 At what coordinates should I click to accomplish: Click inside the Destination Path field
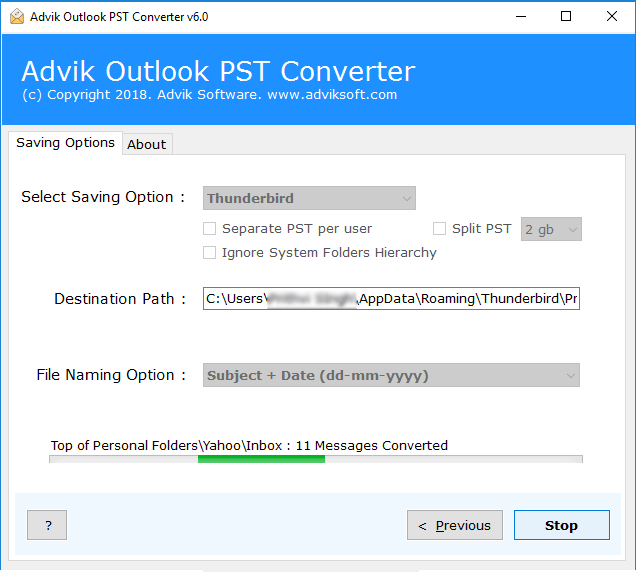click(391, 299)
